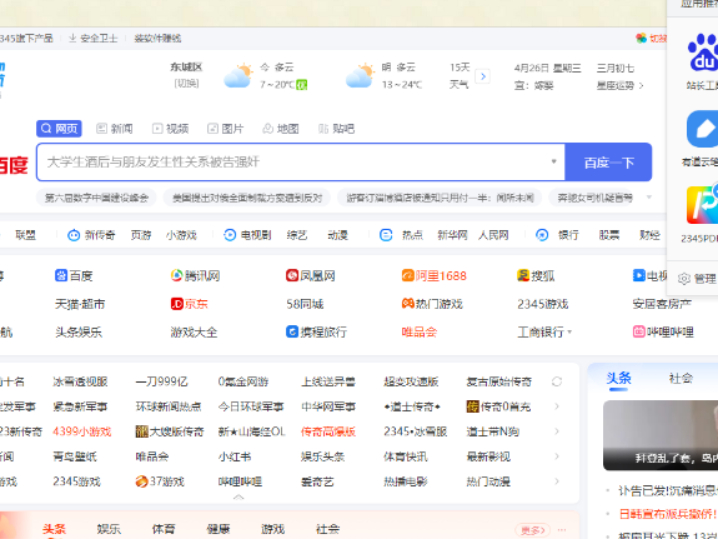Click tomorrow's cloudy weather icon
Viewport: 718px width, 539px height.
click(x=360, y=76)
